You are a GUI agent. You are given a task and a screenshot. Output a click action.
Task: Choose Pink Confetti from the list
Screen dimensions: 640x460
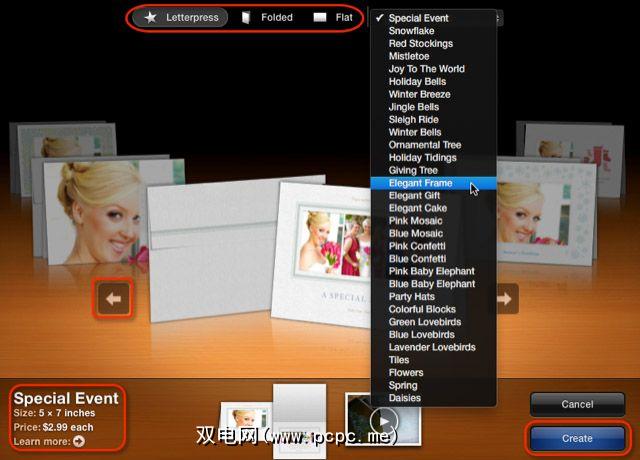(433, 246)
